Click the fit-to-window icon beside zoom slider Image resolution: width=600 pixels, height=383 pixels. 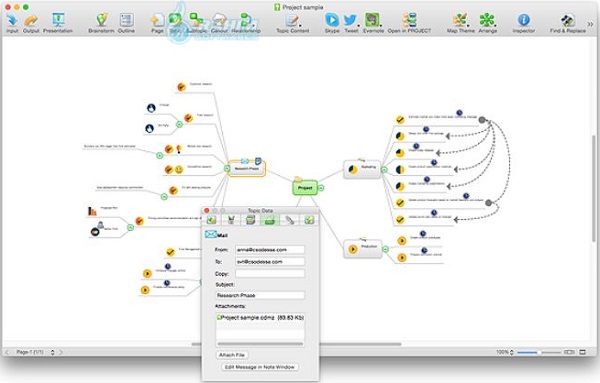point(569,352)
